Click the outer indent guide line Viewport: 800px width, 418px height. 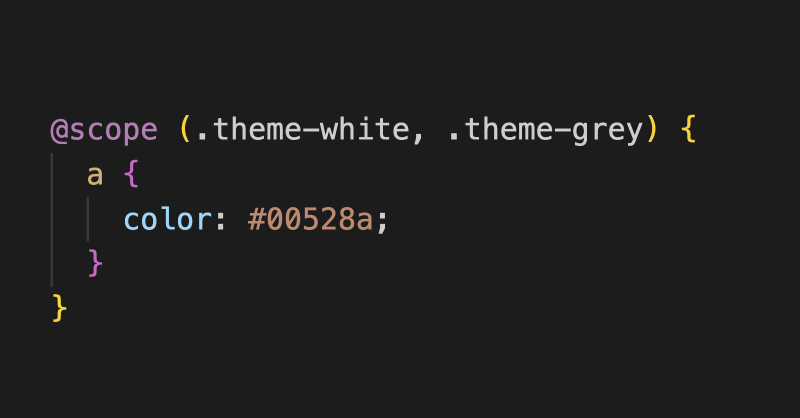click(x=52, y=219)
